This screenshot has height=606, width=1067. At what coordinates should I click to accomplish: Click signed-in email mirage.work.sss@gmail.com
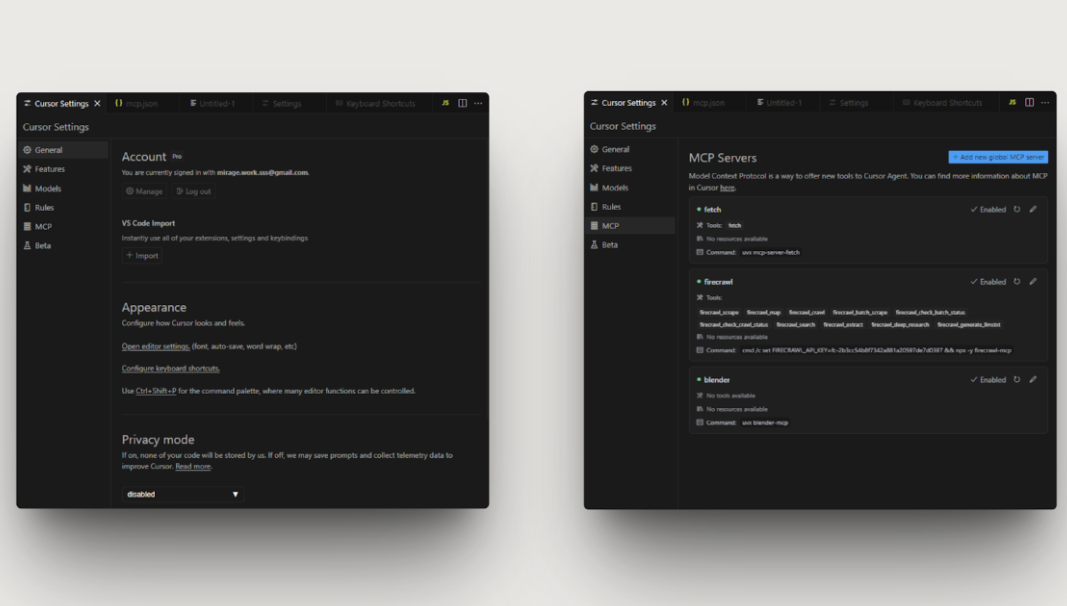click(263, 173)
